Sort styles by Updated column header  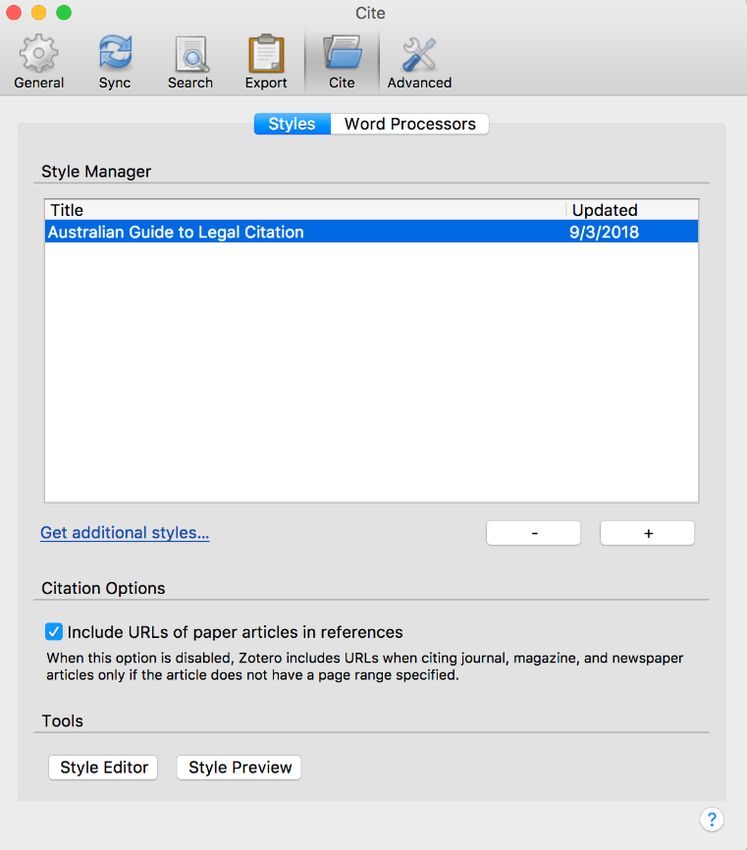[x=632, y=210]
